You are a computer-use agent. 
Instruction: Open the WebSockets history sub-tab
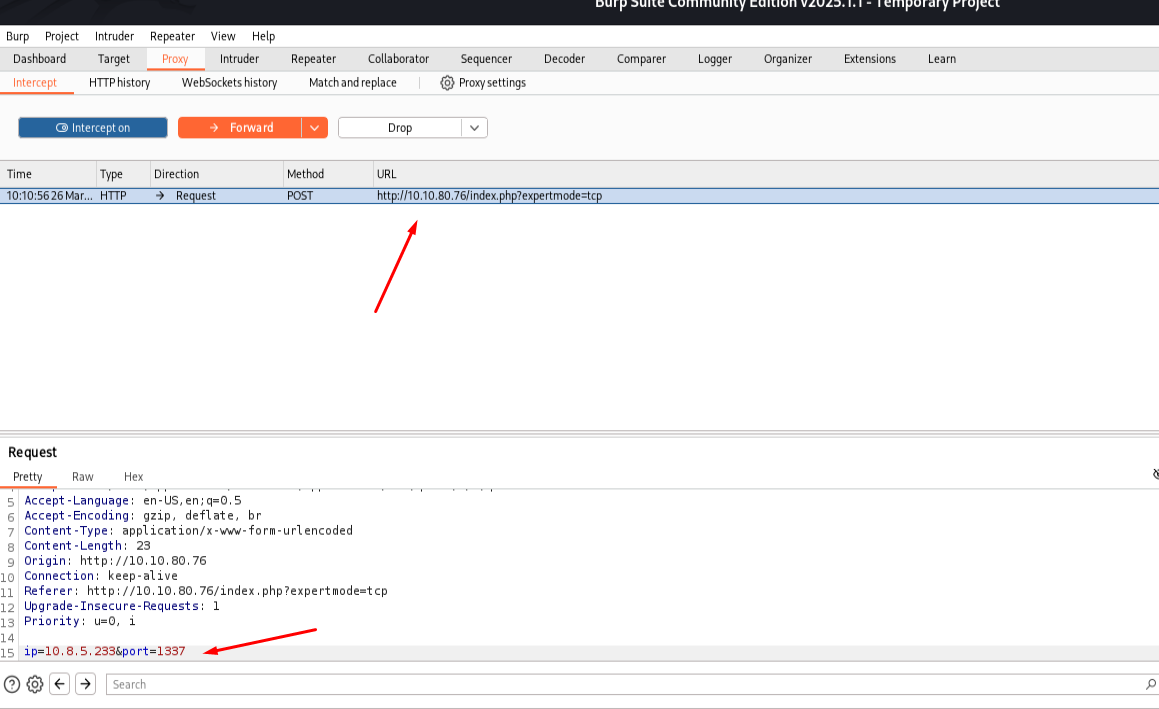229,83
